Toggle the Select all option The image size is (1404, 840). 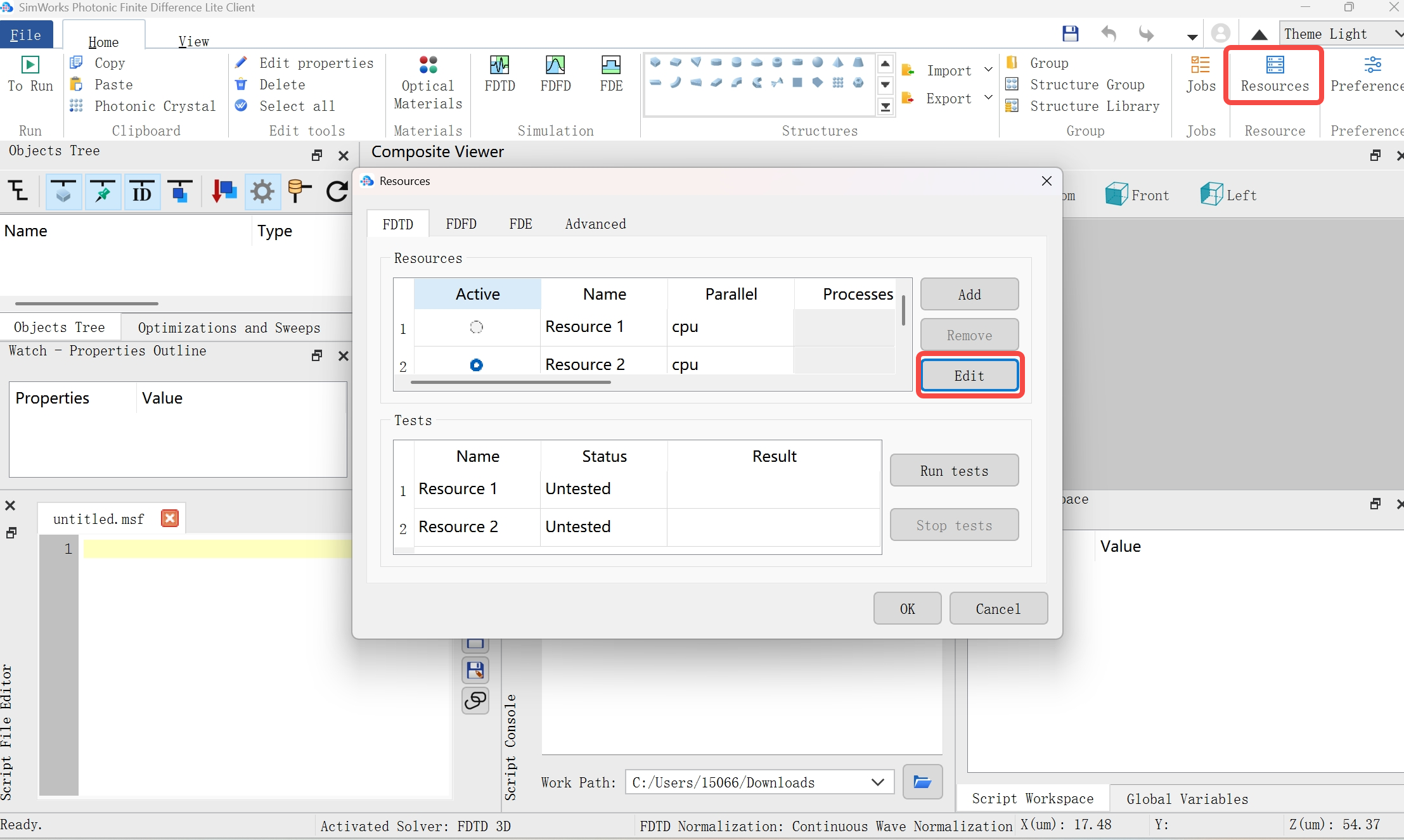click(x=297, y=106)
